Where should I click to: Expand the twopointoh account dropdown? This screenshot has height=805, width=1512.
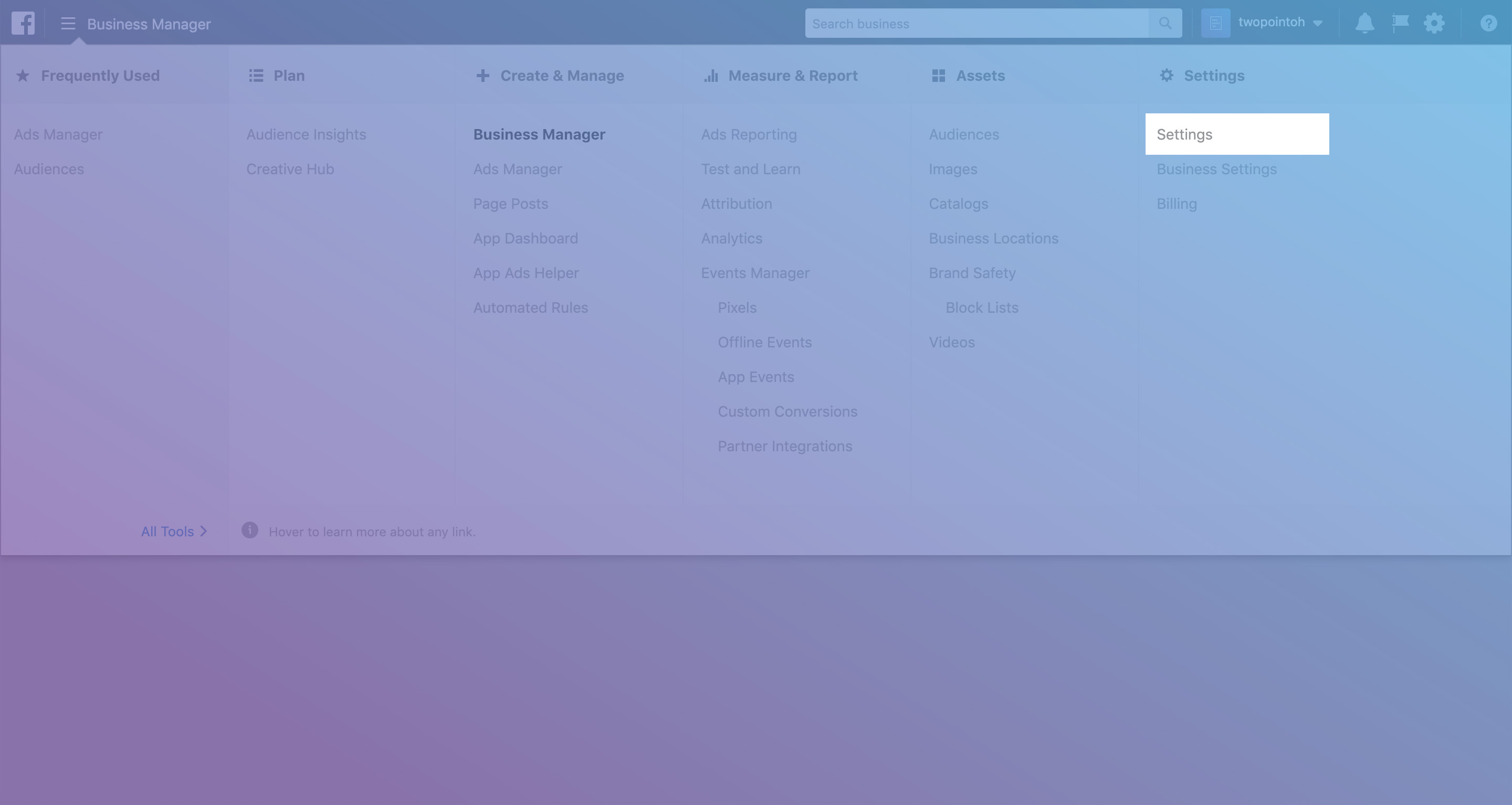tap(1318, 24)
